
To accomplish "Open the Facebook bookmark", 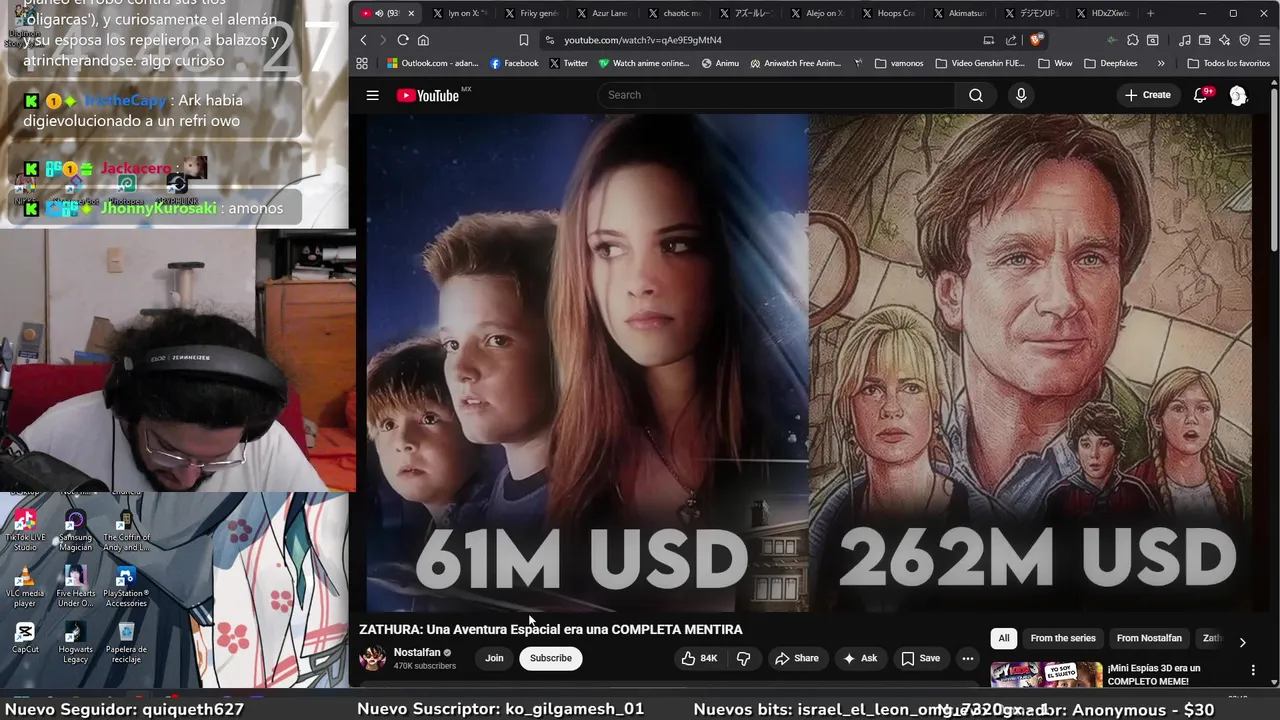I will pyautogui.click(x=514, y=63).
